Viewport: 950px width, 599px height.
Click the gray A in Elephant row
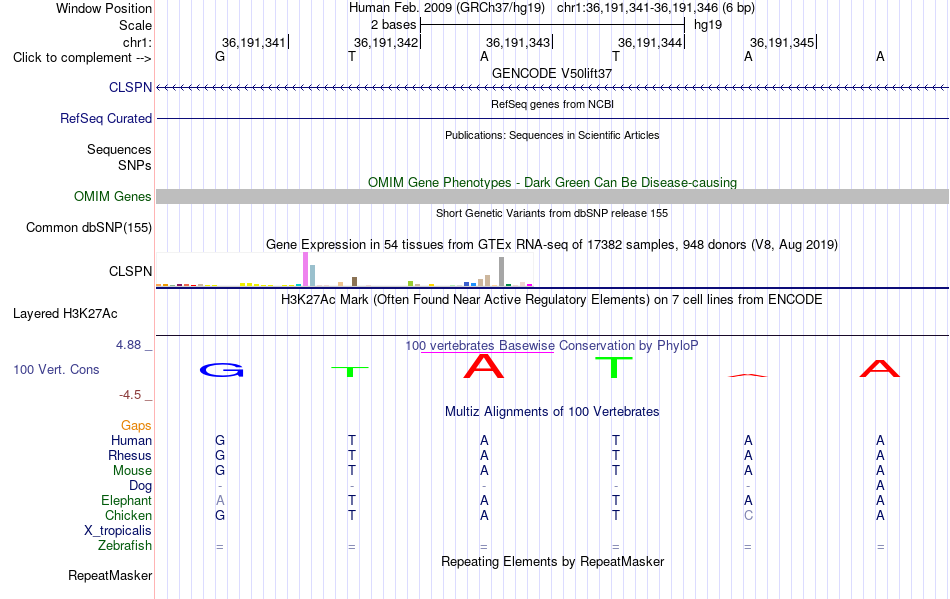point(220,500)
